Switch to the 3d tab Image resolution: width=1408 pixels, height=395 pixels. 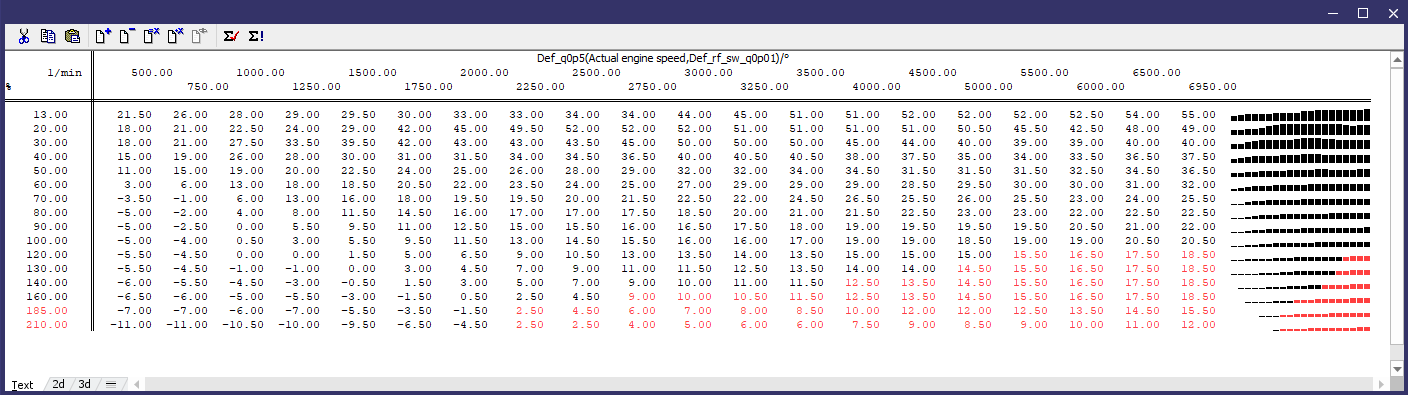[85, 384]
